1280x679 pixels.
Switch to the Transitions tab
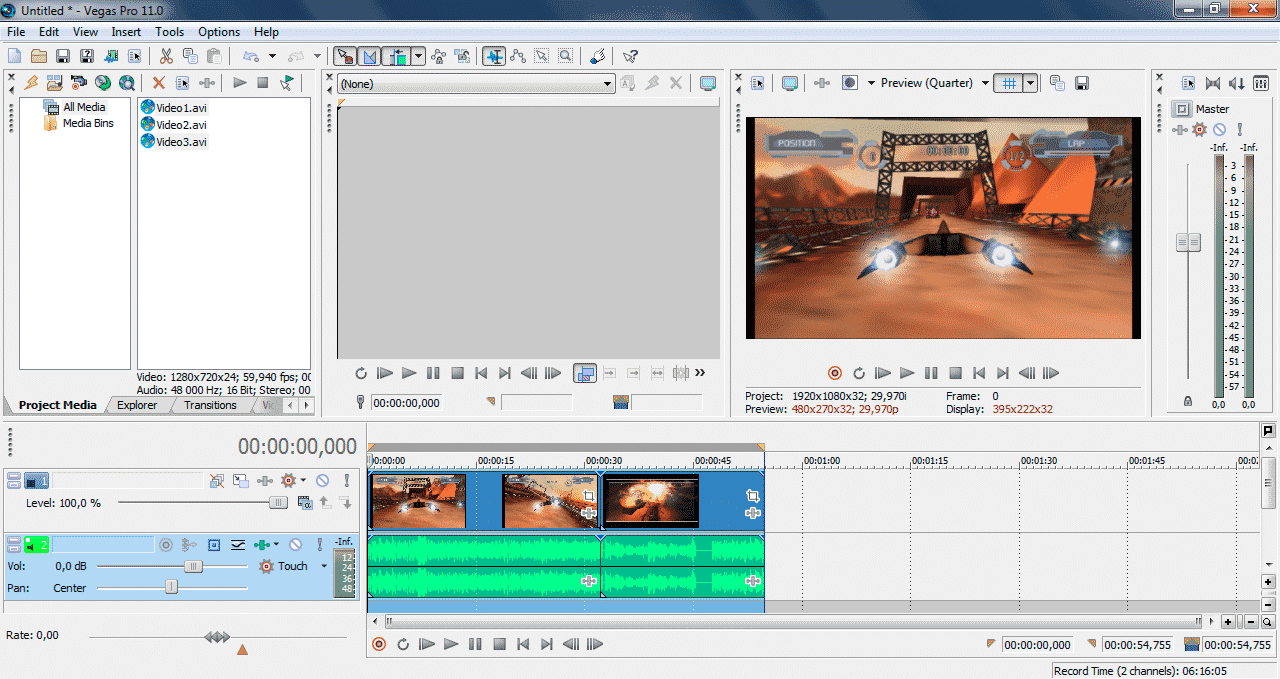tap(210, 405)
